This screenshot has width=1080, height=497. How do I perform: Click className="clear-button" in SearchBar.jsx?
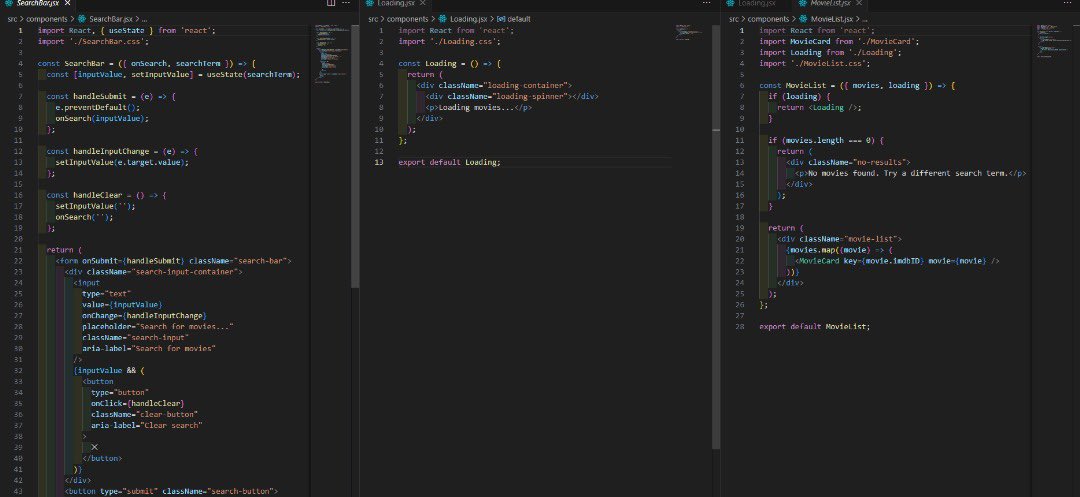point(144,414)
